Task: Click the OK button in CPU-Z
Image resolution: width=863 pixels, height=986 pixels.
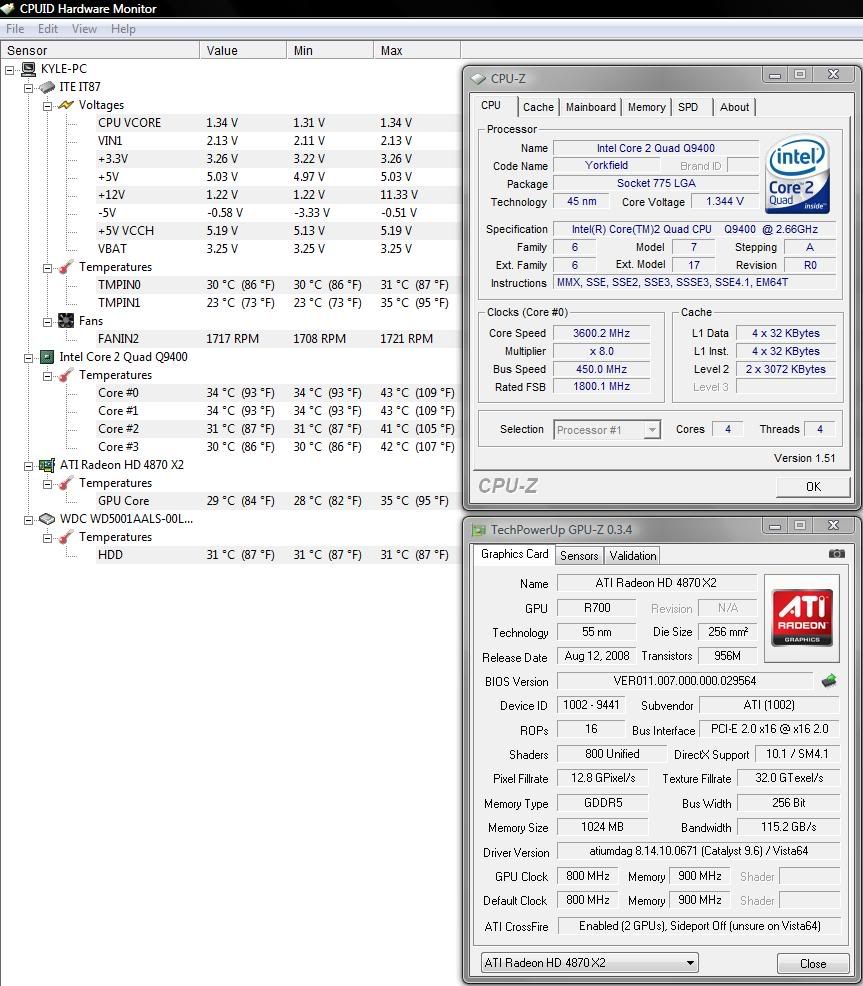Action: click(x=813, y=487)
